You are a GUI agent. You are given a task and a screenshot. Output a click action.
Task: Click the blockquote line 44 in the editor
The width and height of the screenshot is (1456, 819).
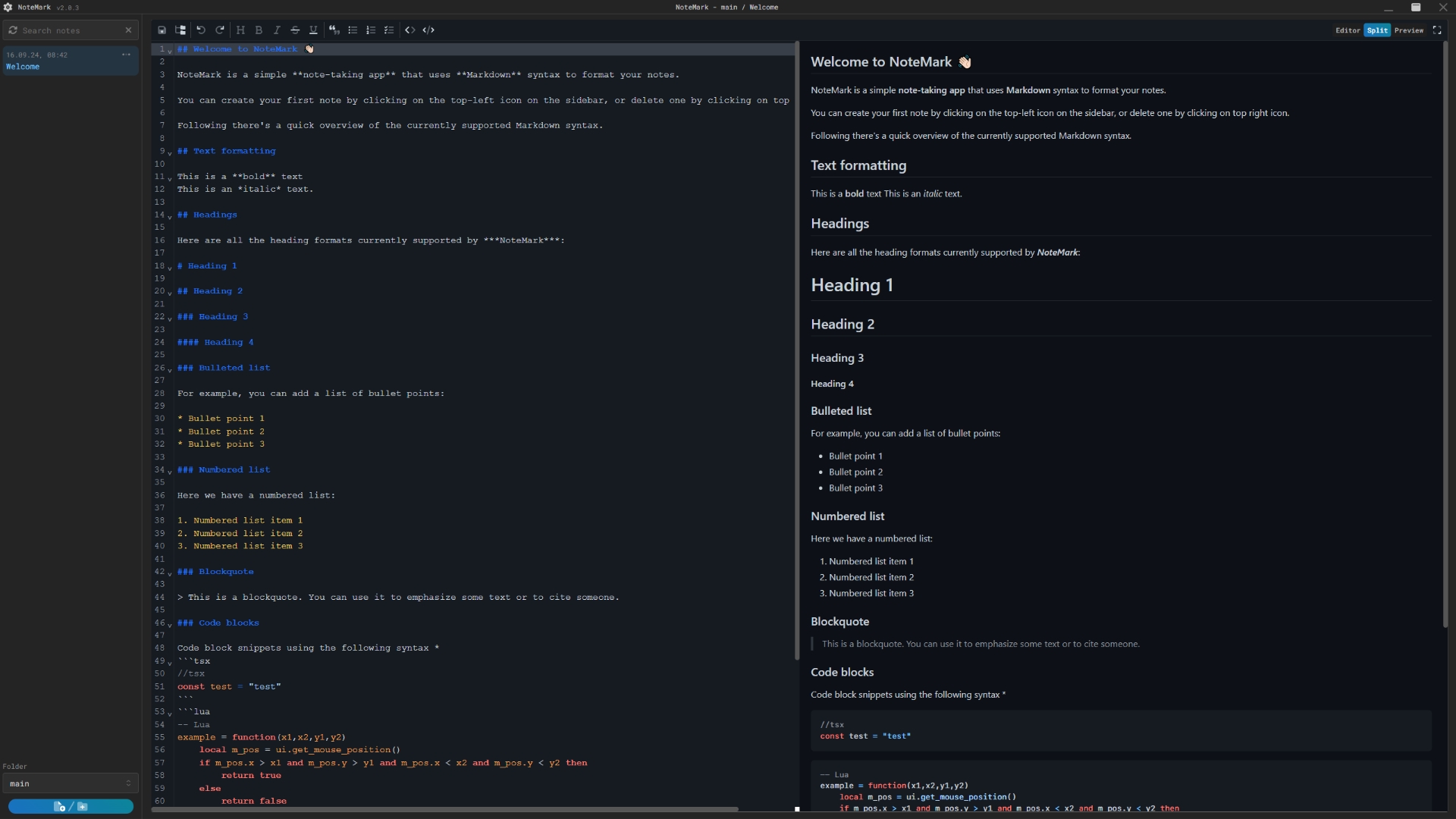(x=398, y=598)
